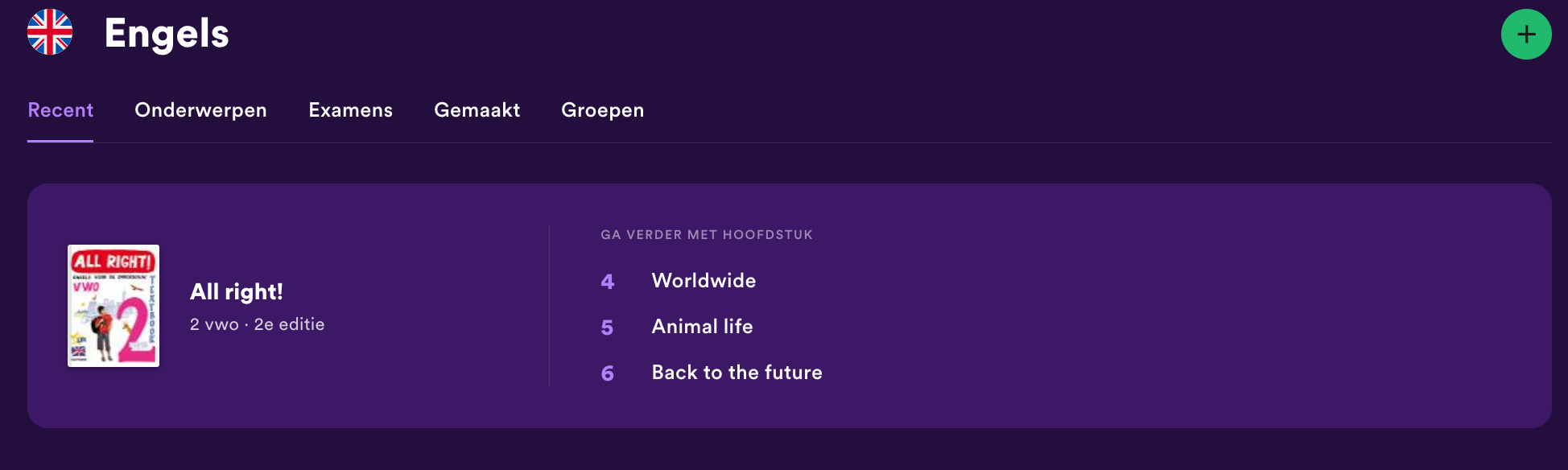Click the '2e editie' edition text

[290, 324]
